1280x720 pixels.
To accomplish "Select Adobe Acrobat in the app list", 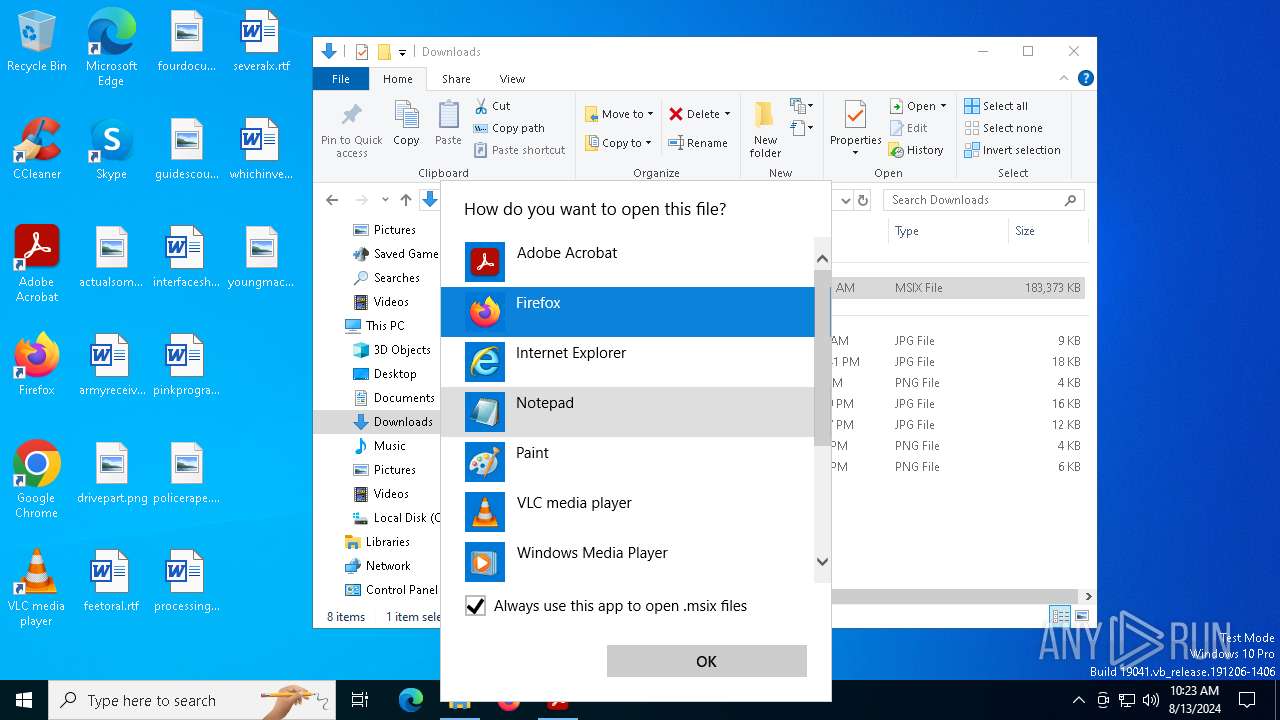I will tap(628, 262).
